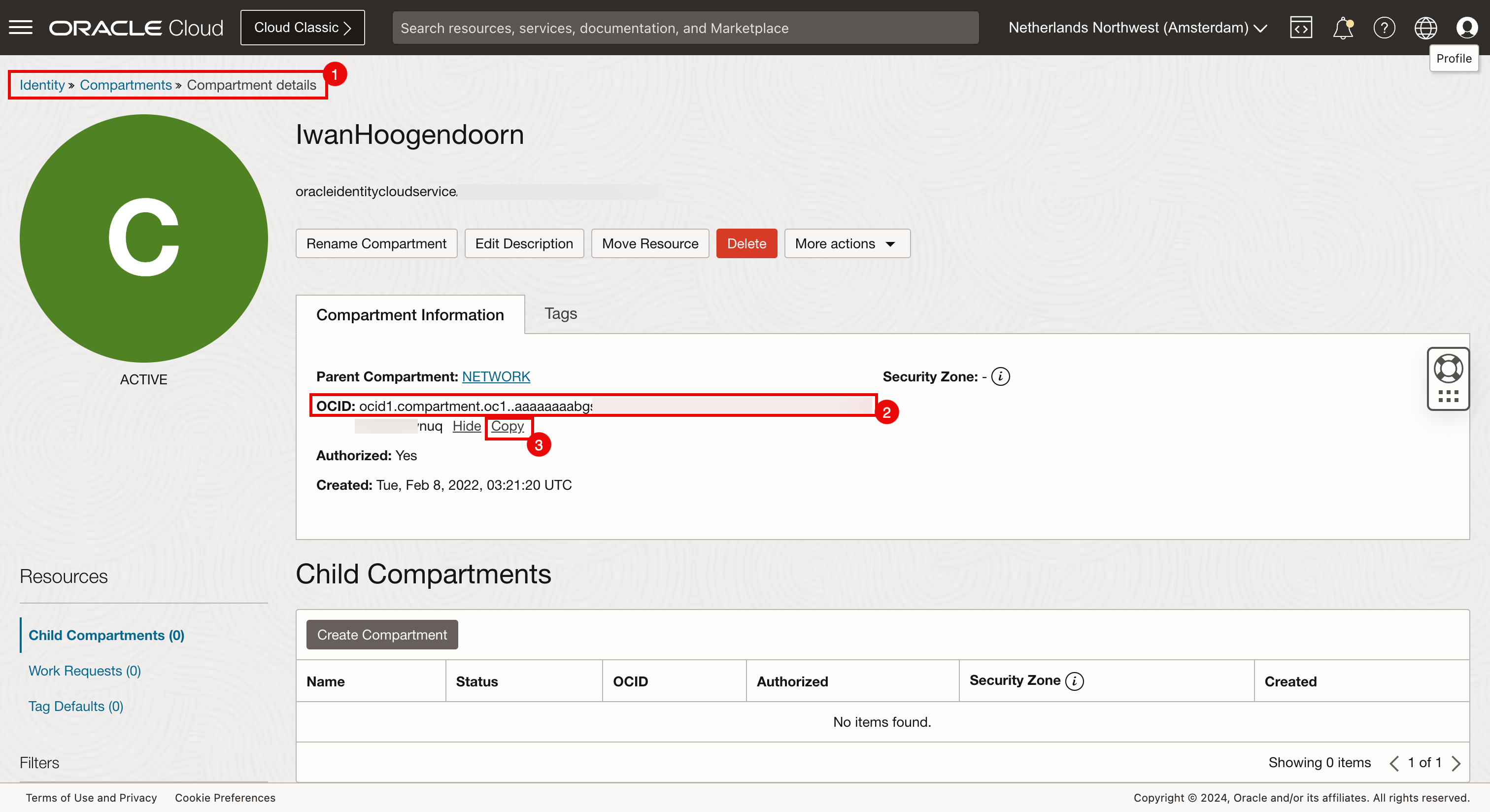Copy the compartment OCID
The image size is (1490, 812).
[x=508, y=426]
